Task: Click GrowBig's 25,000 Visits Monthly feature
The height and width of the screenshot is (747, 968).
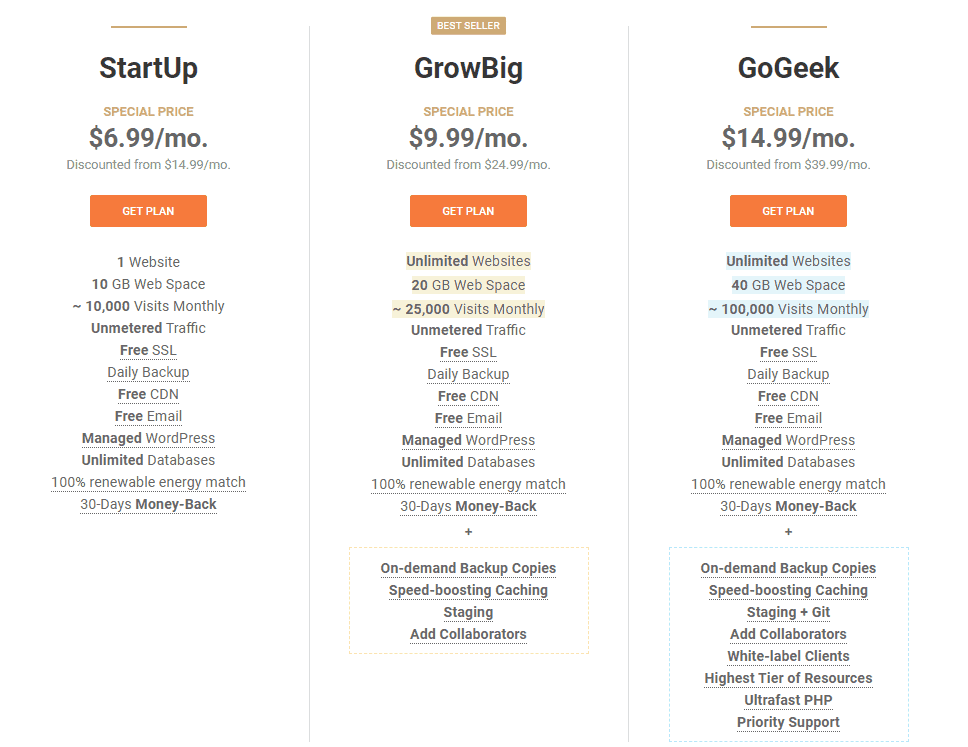Action: (x=468, y=309)
